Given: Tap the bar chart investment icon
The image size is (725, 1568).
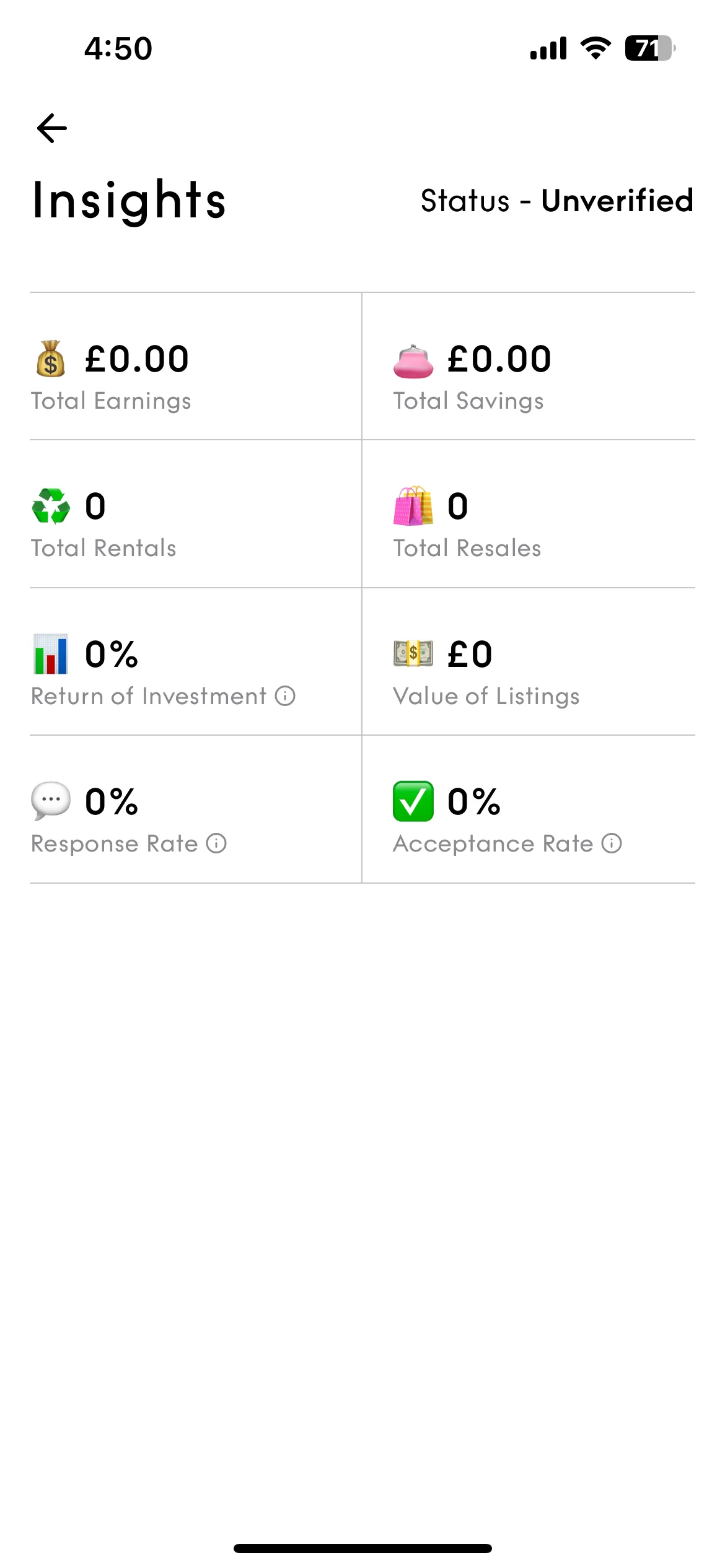Looking at the screenshot, I should pos(51,654).
